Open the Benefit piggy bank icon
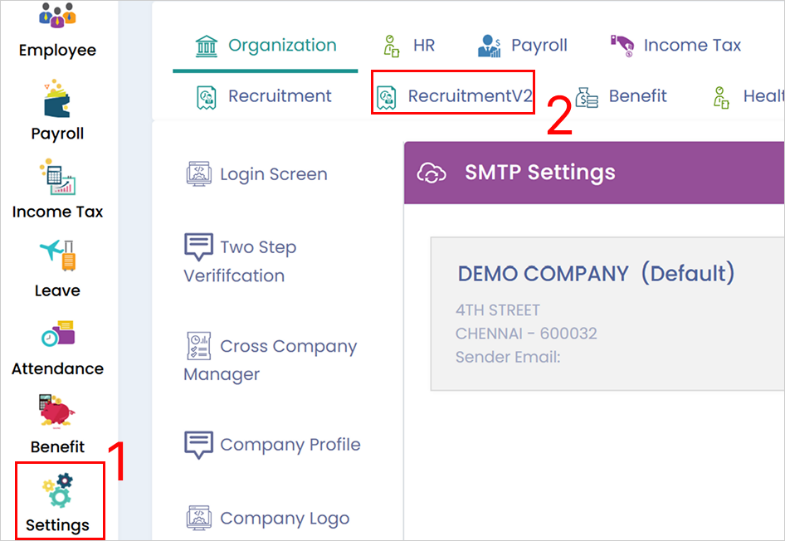785x541 pixels. point(56,411)
